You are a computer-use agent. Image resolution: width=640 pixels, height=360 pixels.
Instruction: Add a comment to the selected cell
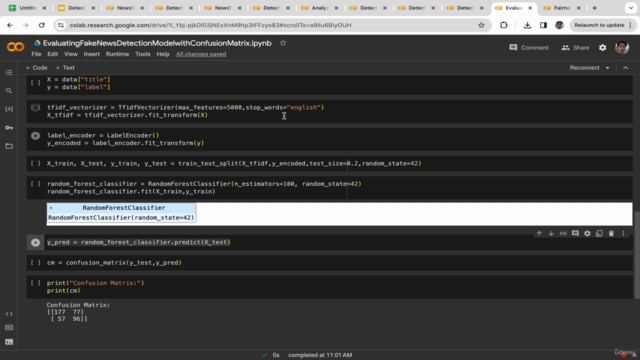tap(575, 233)
